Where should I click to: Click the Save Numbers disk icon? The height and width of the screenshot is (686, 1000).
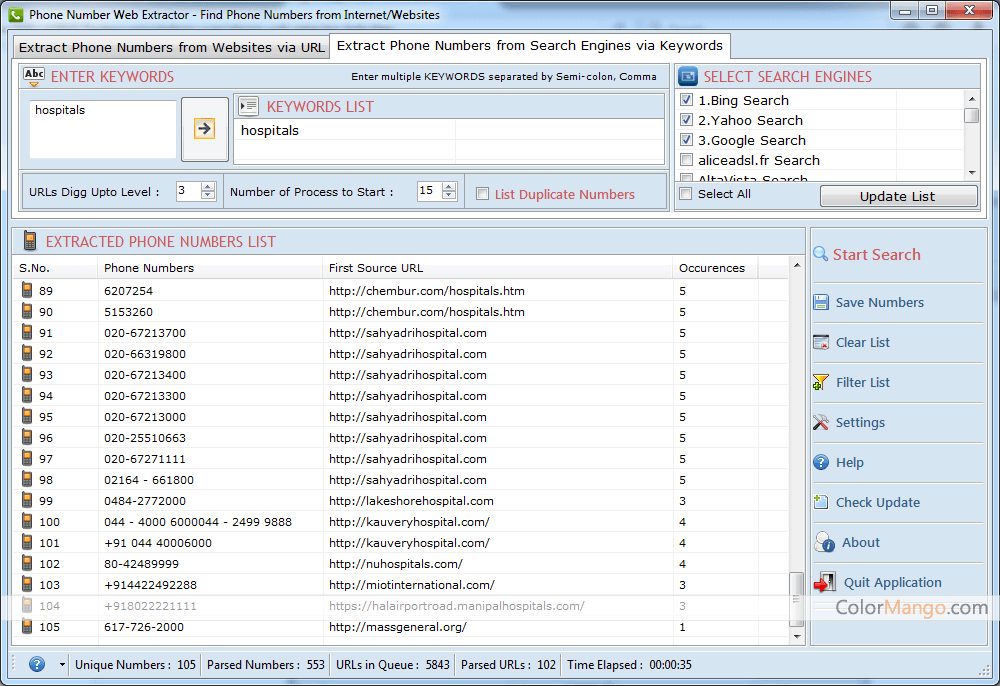pos(821,302)
